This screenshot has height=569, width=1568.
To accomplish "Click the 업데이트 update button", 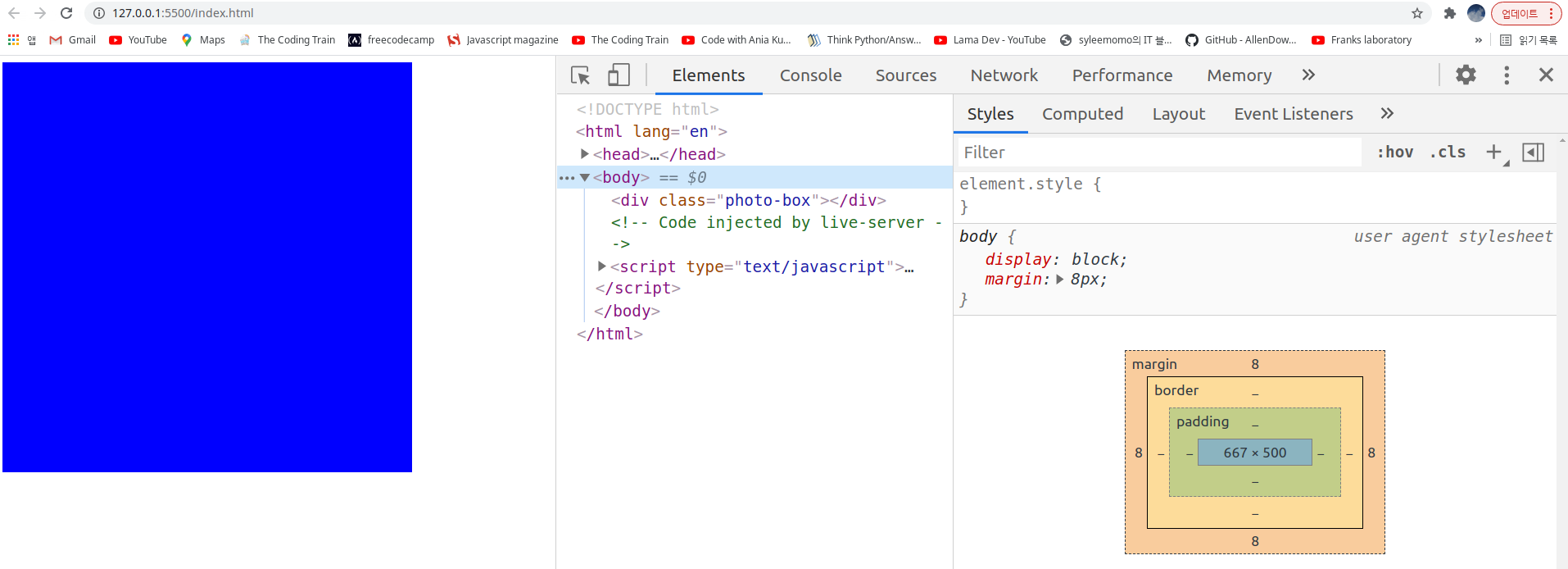I will [1526, 13].
